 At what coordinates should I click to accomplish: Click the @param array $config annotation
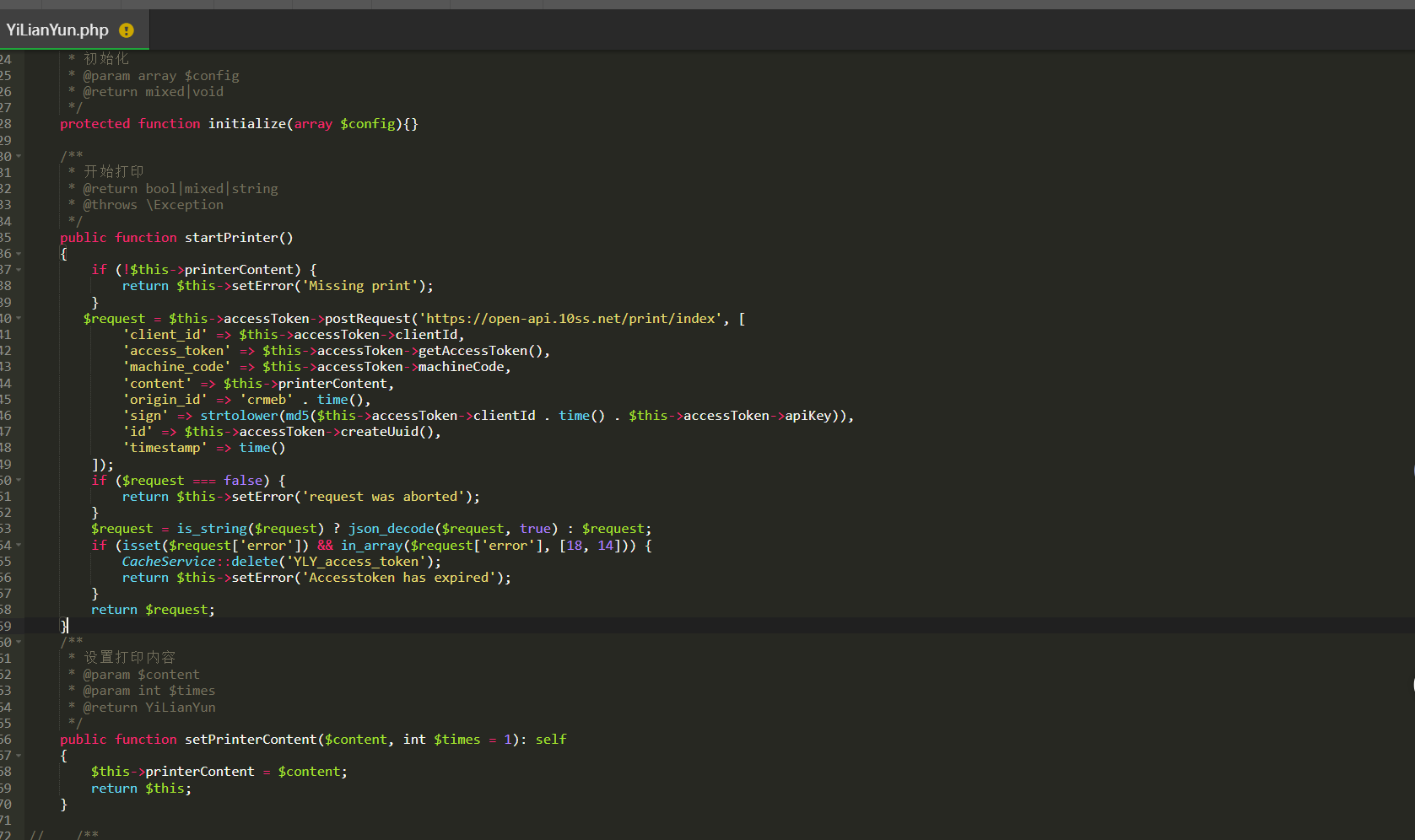pyautogui.click(x=160, y=76)
